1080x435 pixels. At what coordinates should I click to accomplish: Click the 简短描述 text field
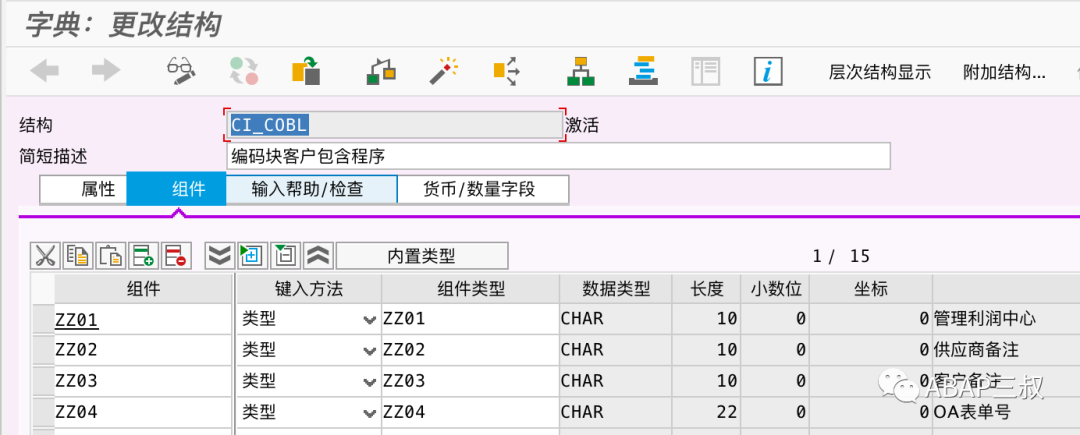tap(558, 156)
